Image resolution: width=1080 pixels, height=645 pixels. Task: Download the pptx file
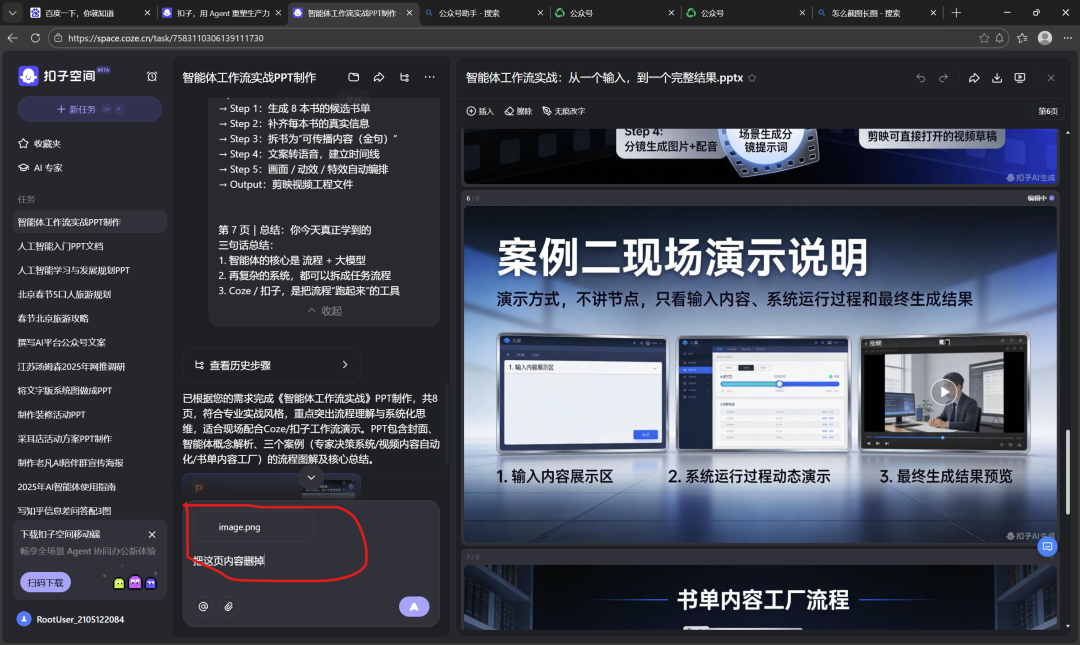[997, 78]
